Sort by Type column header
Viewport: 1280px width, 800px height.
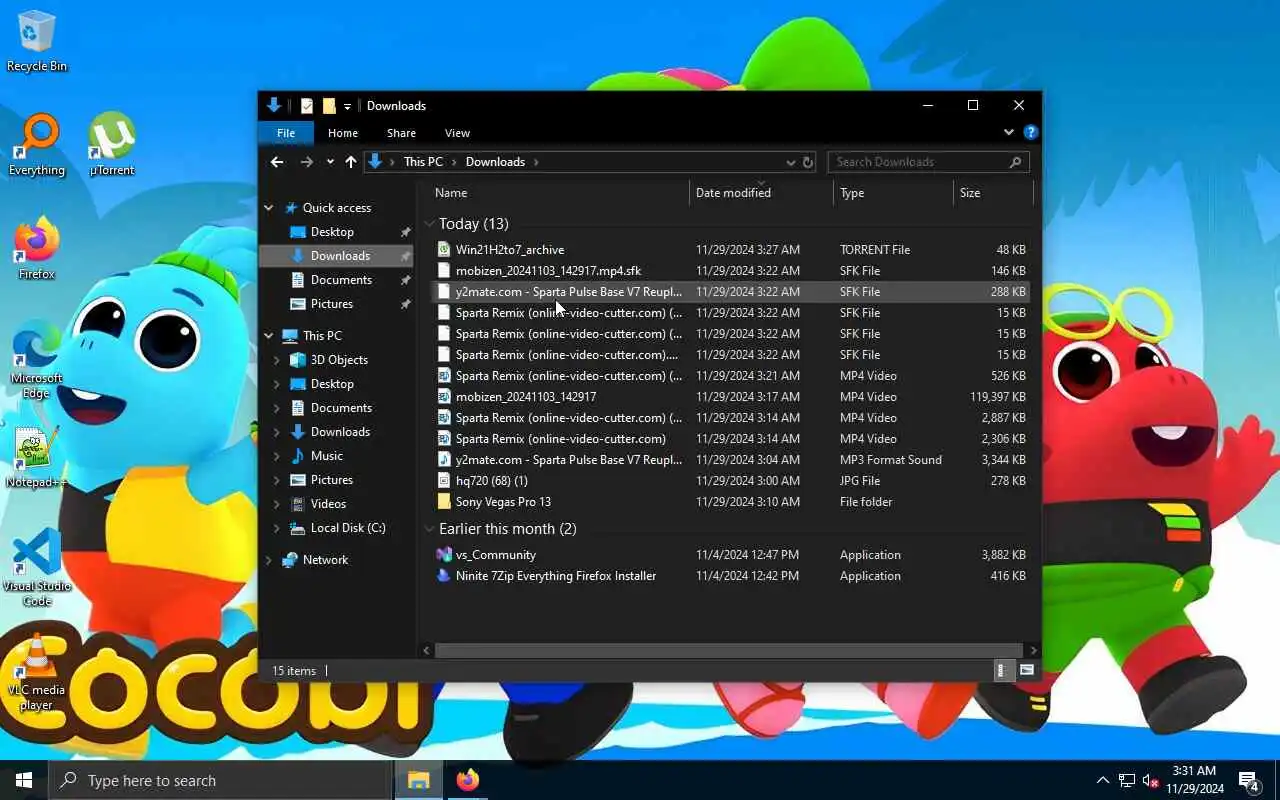click(894, 193)
